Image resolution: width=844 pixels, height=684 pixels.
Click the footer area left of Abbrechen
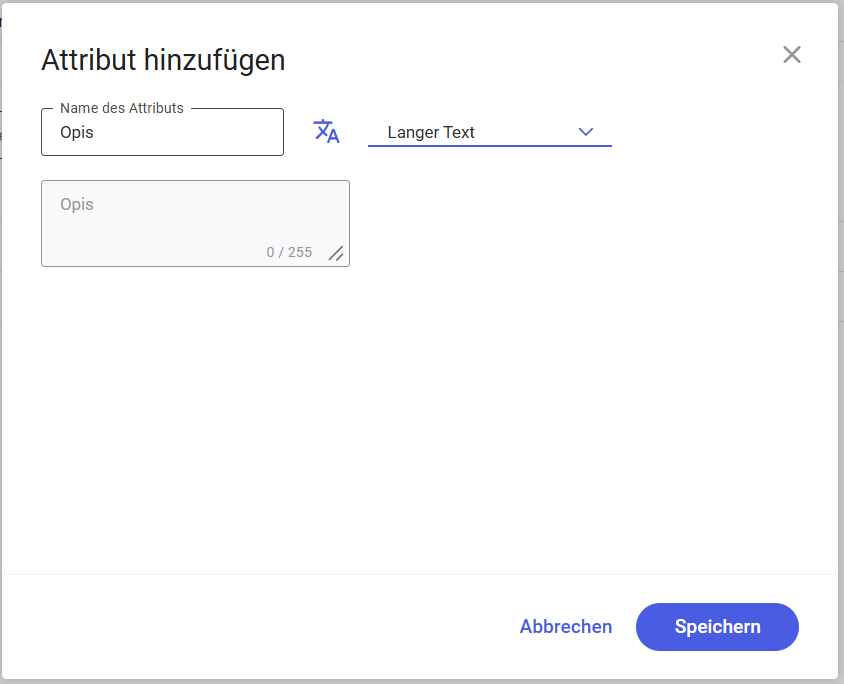258,627
